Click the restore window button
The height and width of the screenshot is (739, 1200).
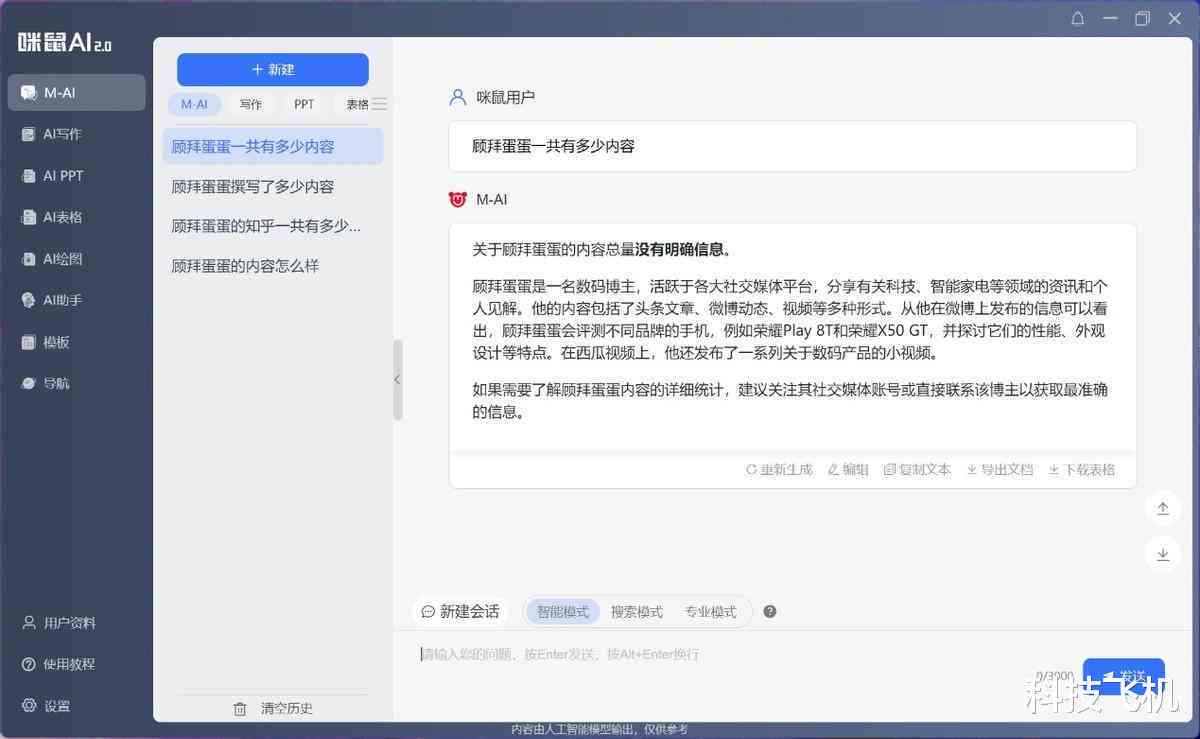[1142, 19]
